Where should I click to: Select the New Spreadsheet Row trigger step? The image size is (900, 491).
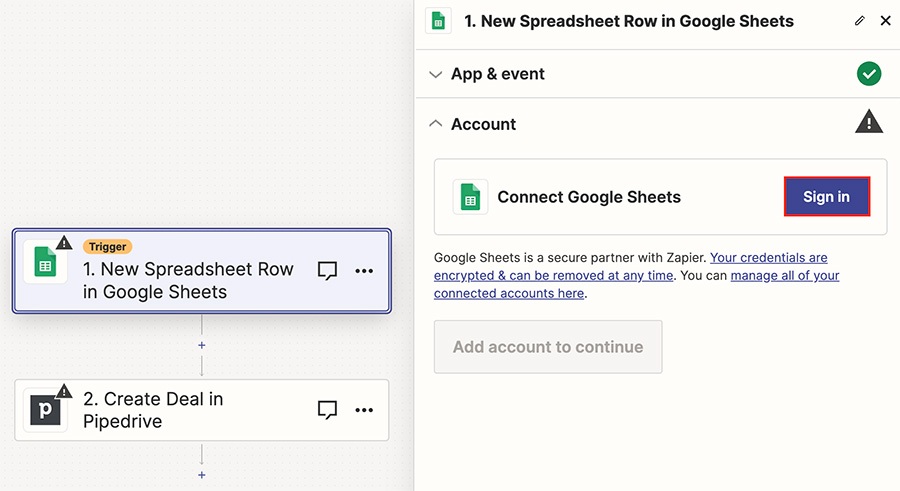pos(201,271)
